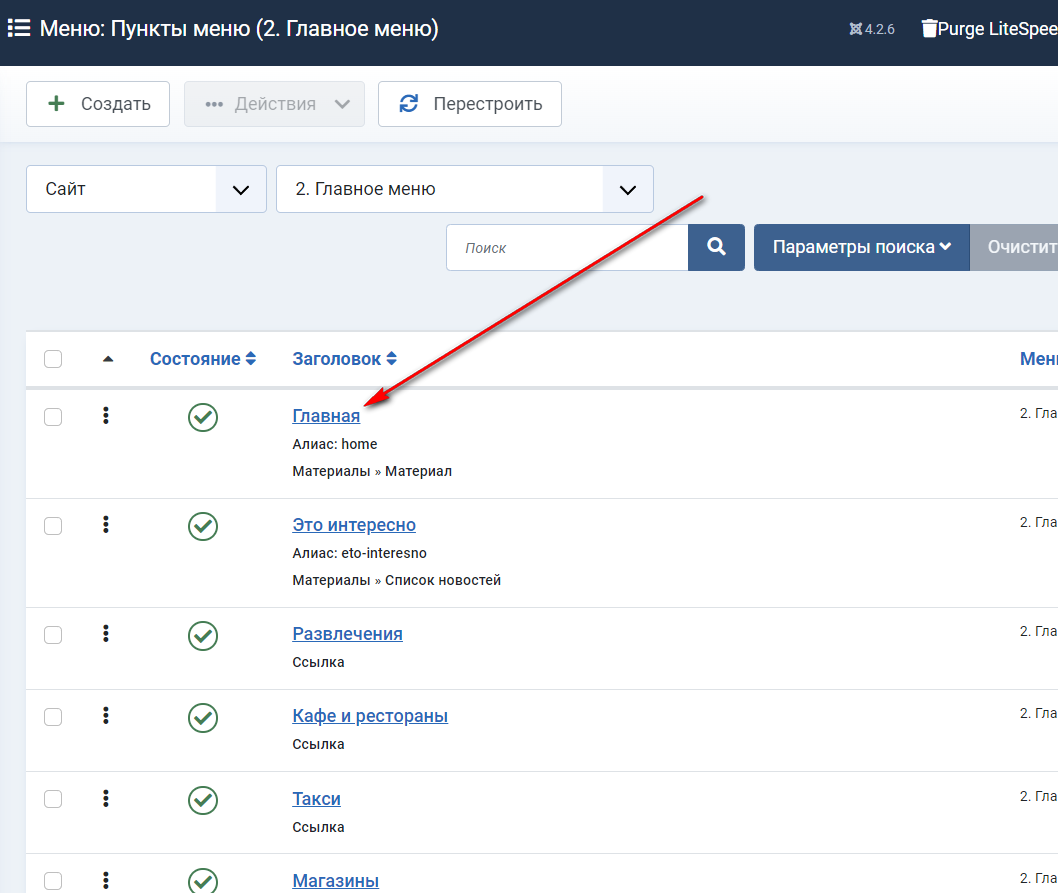Tick the checkbox for Кафе и рестораны
1058x893 pixels.
click(53, 716)
